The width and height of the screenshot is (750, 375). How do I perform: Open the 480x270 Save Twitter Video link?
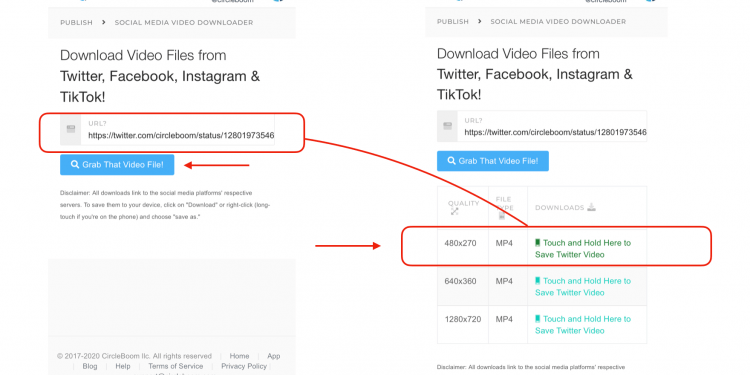pyautogui.click(x=583, y=249)
